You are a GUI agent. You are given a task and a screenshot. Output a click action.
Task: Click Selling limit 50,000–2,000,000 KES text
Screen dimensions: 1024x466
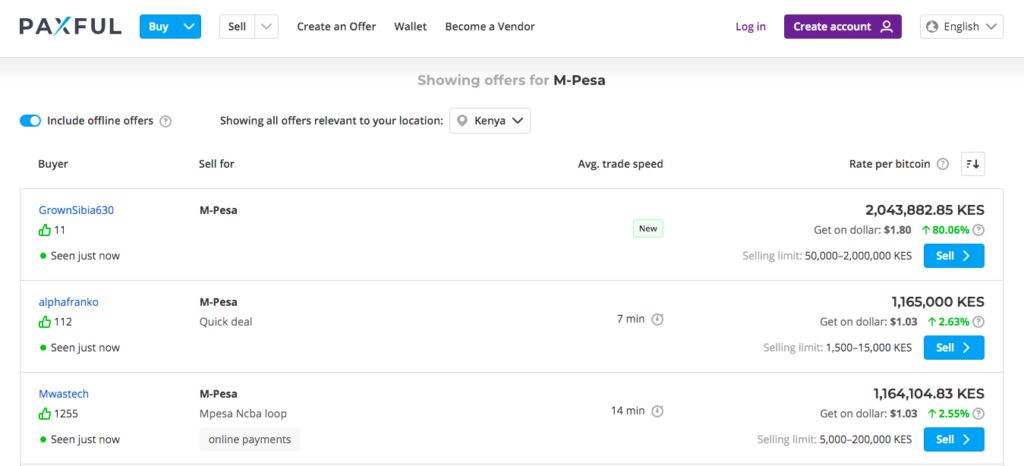[827, 256]
